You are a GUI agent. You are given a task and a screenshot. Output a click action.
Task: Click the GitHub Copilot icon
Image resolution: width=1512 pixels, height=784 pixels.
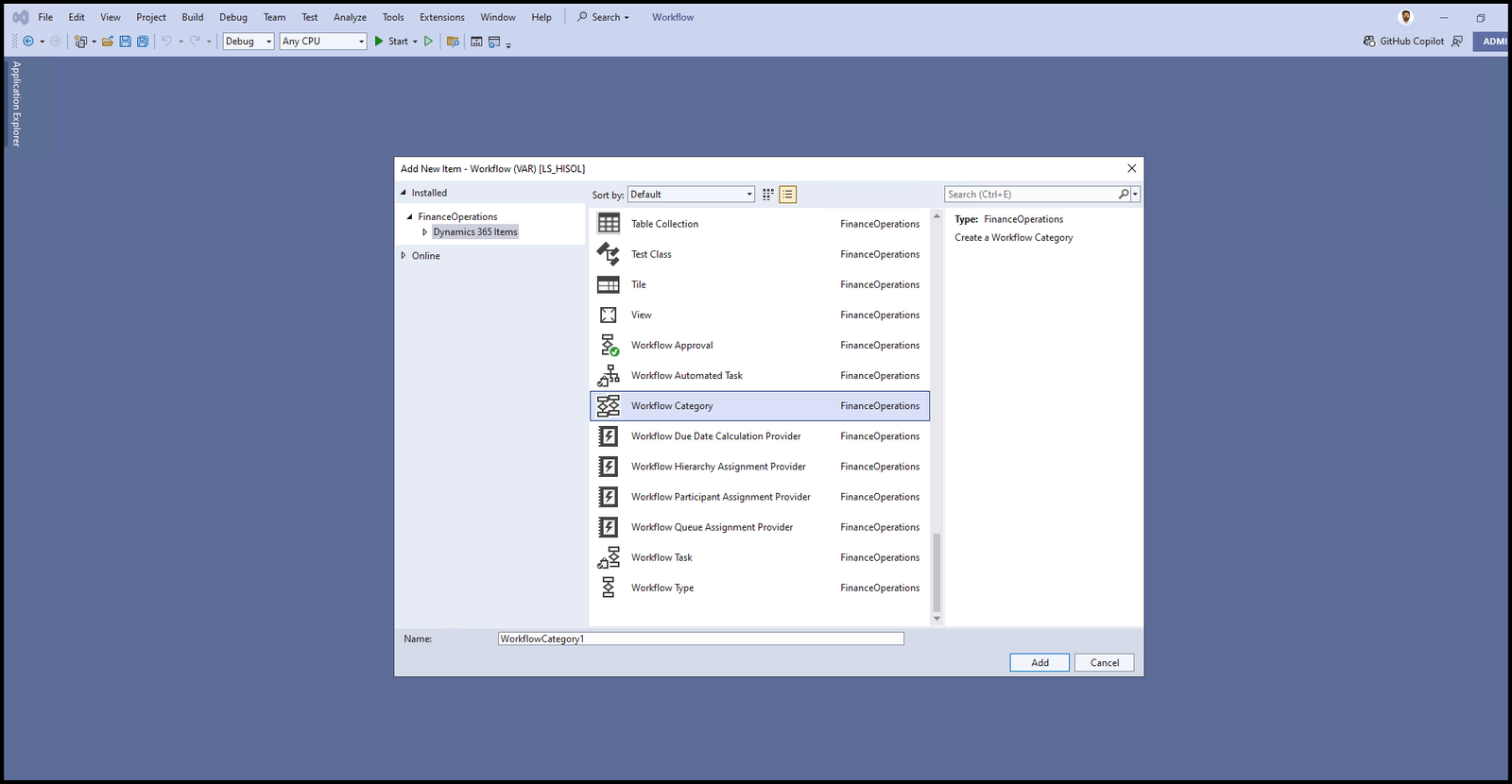point(1369,41)
